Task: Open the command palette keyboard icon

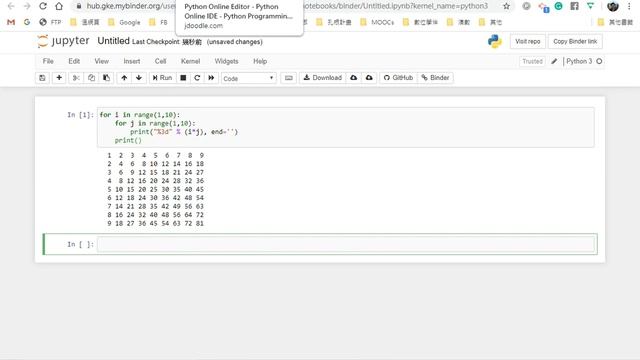Action: [289, 78]
